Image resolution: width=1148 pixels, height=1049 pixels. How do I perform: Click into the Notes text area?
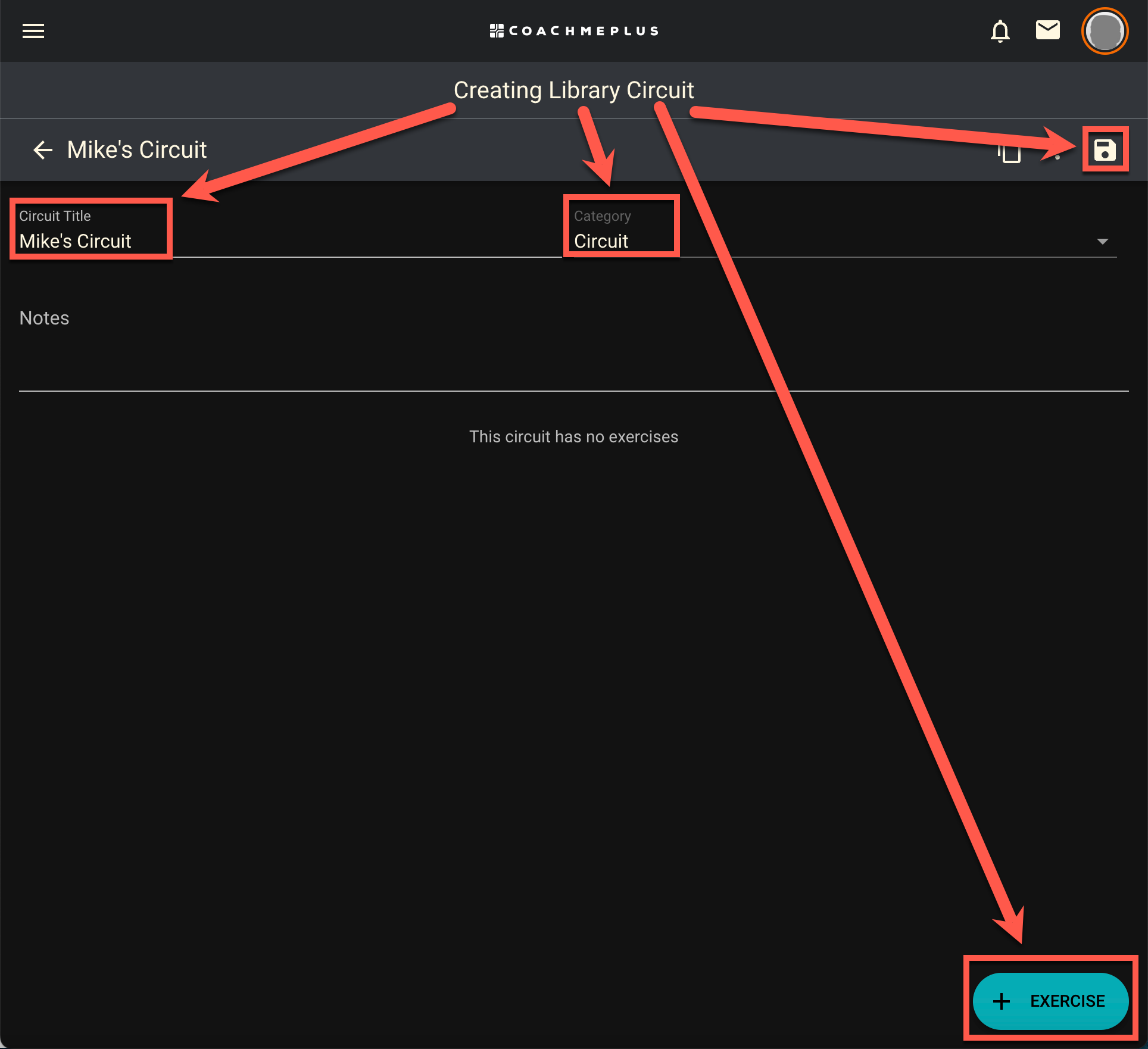pos(574,345)
